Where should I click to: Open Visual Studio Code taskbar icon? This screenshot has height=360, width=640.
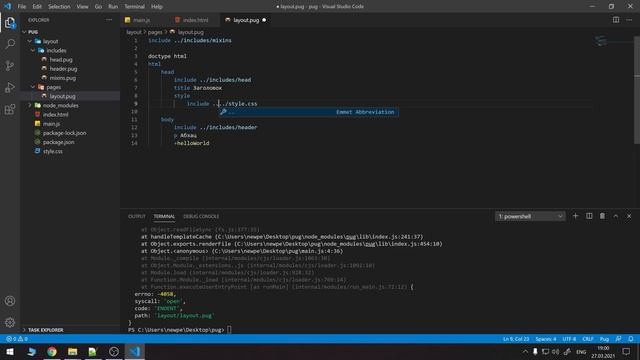(135, 351)
